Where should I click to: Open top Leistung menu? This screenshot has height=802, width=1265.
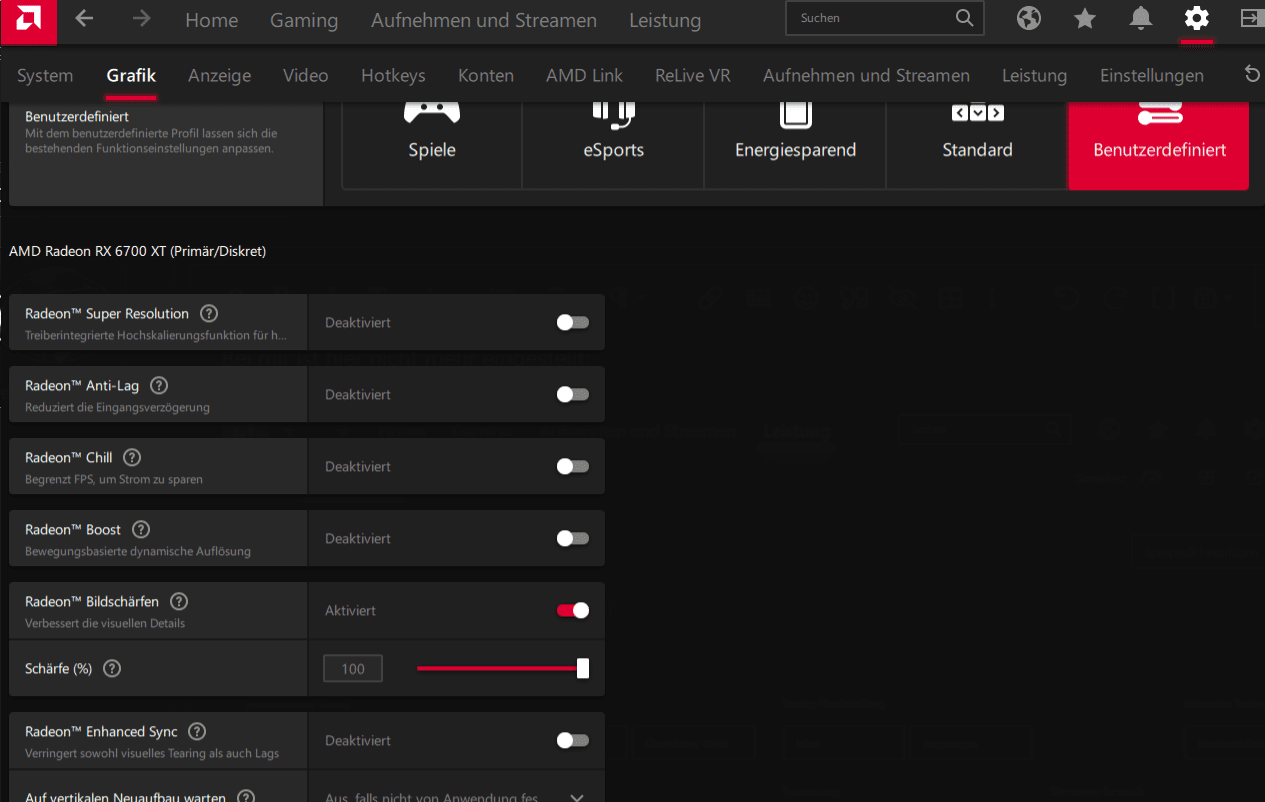(x=665, y=20)
